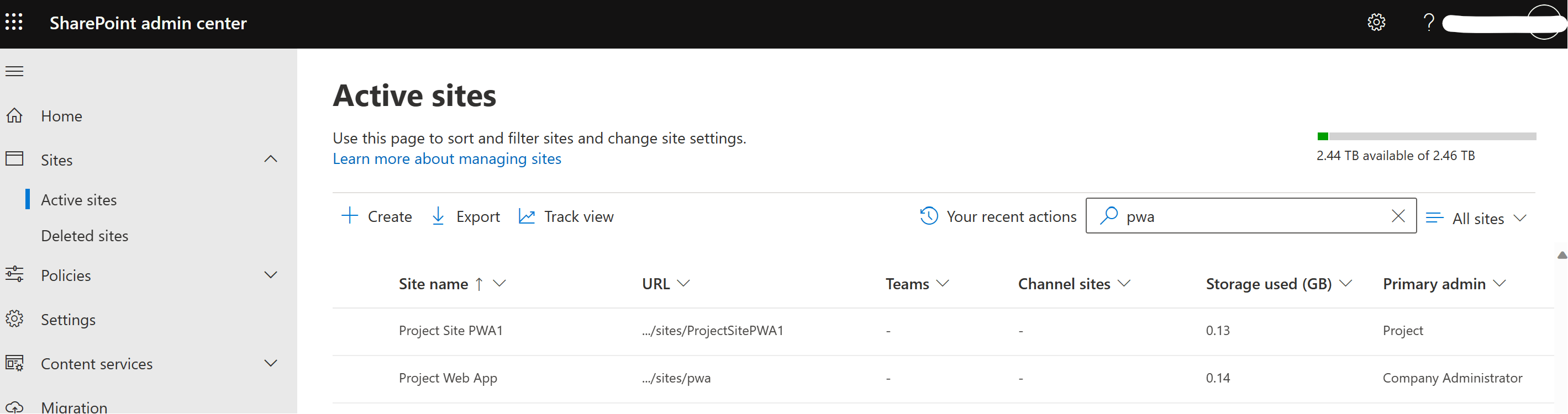Clear the pwa search text

1398,216
